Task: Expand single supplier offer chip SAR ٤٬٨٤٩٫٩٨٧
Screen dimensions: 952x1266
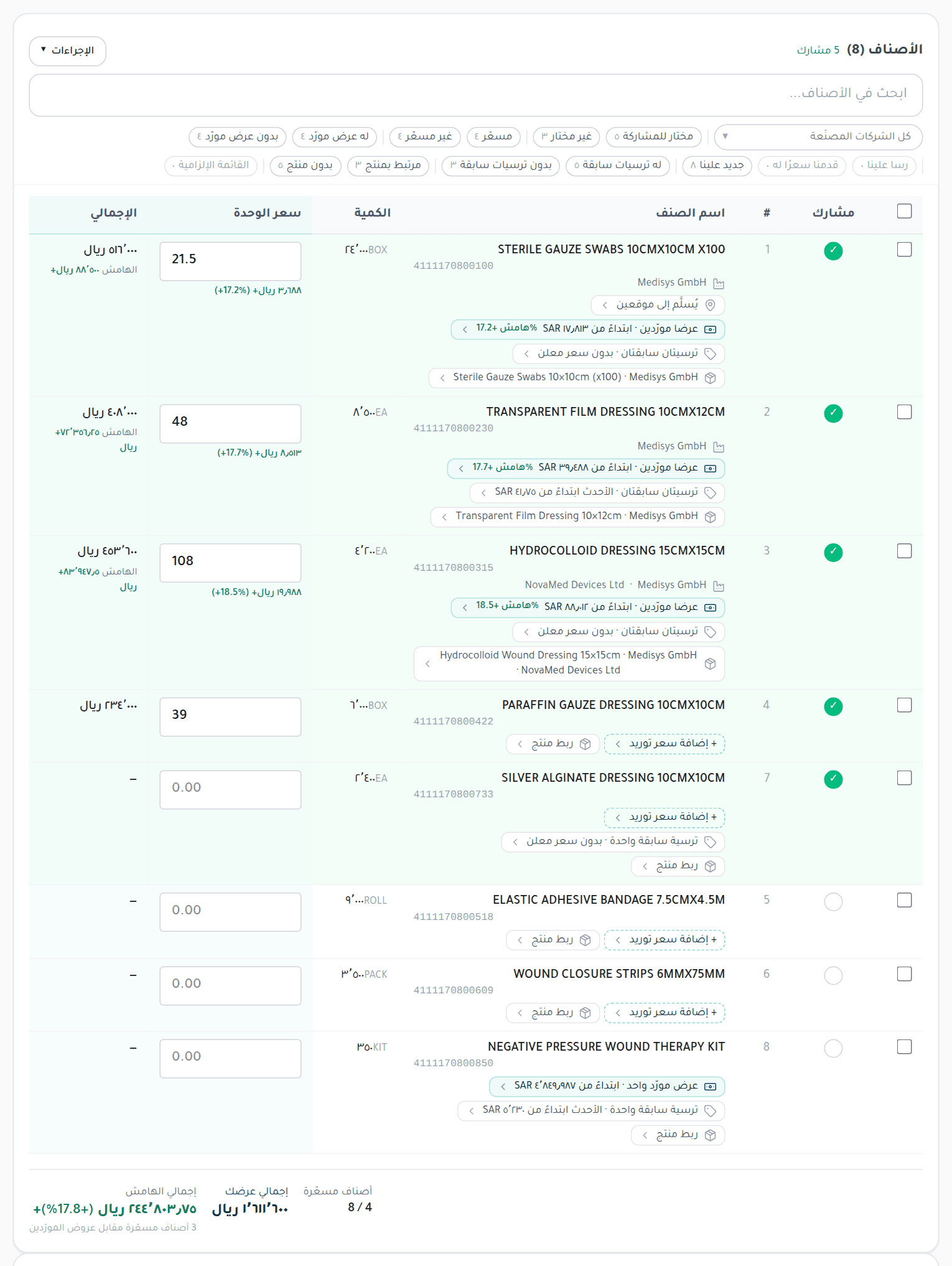Action: click(x=607, y=1087)
